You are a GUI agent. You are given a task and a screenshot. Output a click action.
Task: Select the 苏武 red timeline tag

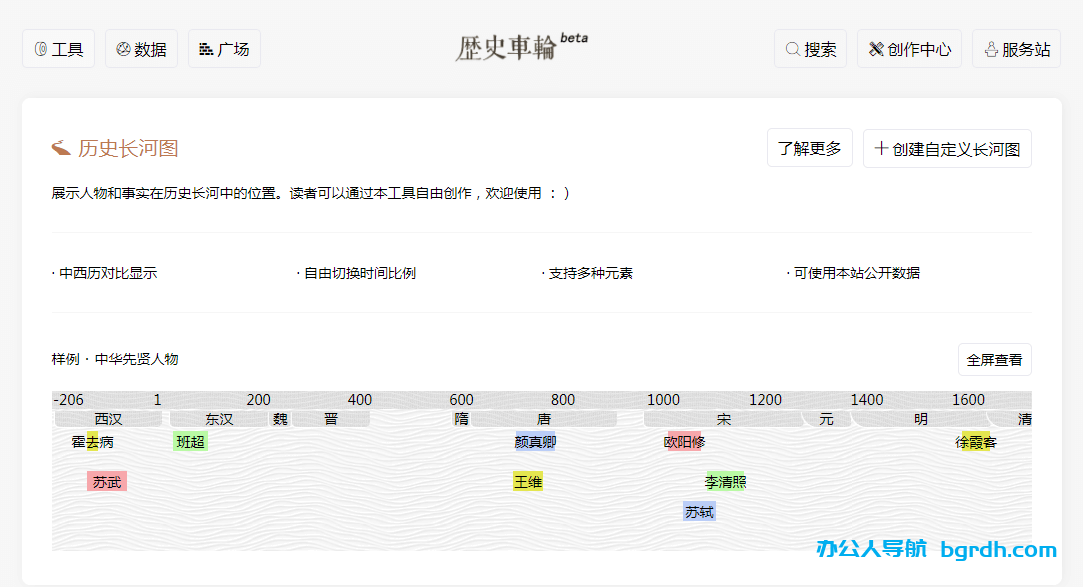pyautogui.click(x=107, y=482)
